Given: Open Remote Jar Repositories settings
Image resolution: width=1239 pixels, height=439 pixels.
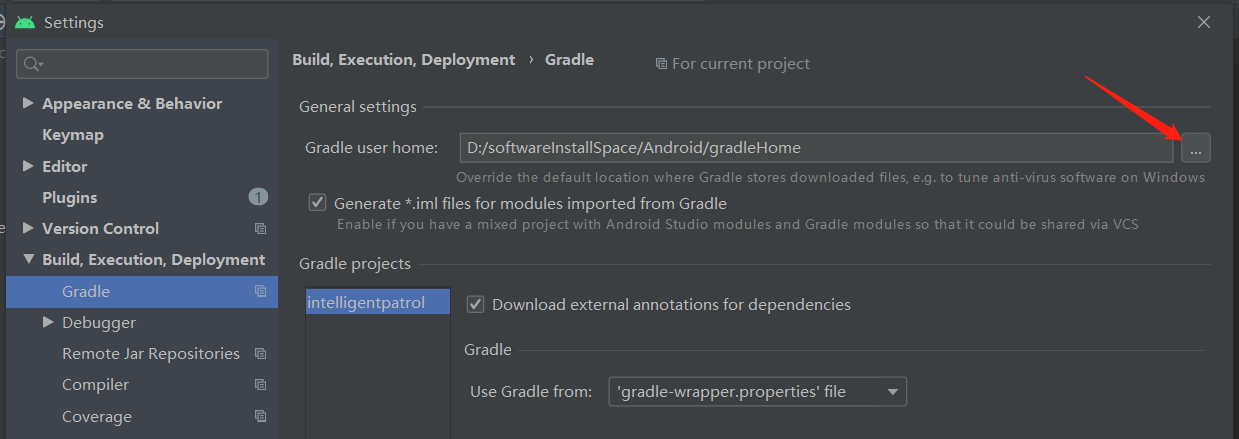Looking at the screenshot, I should click(151, 354).
